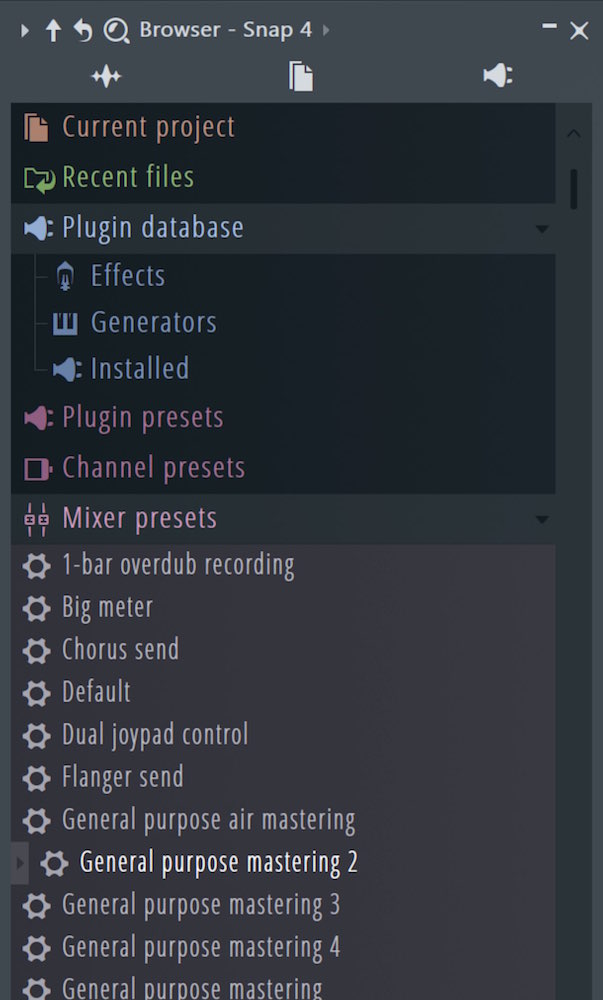Collapse Plugin database with its arrow

[542, 229]
